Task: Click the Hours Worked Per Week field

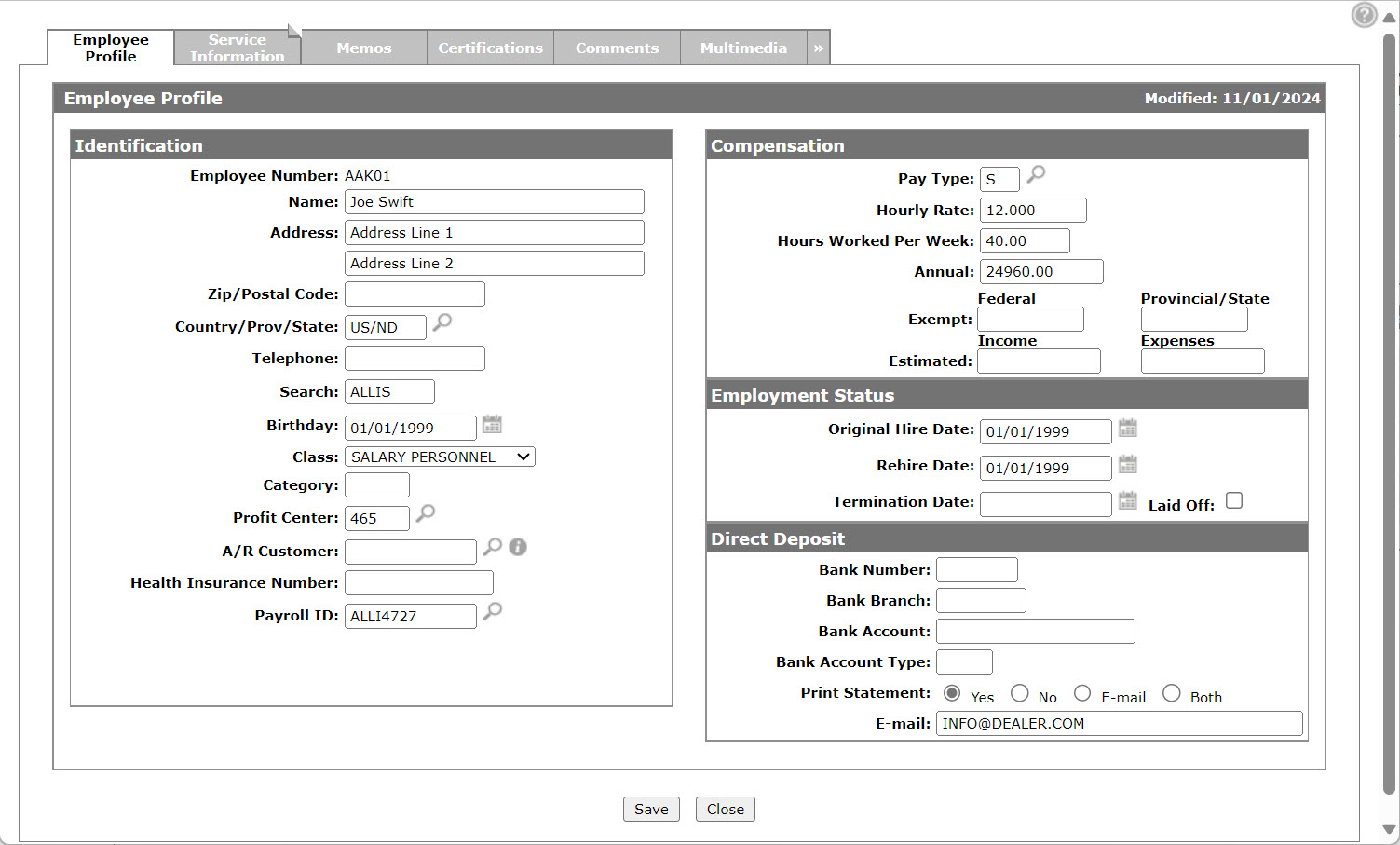Action: [1025, 240]
